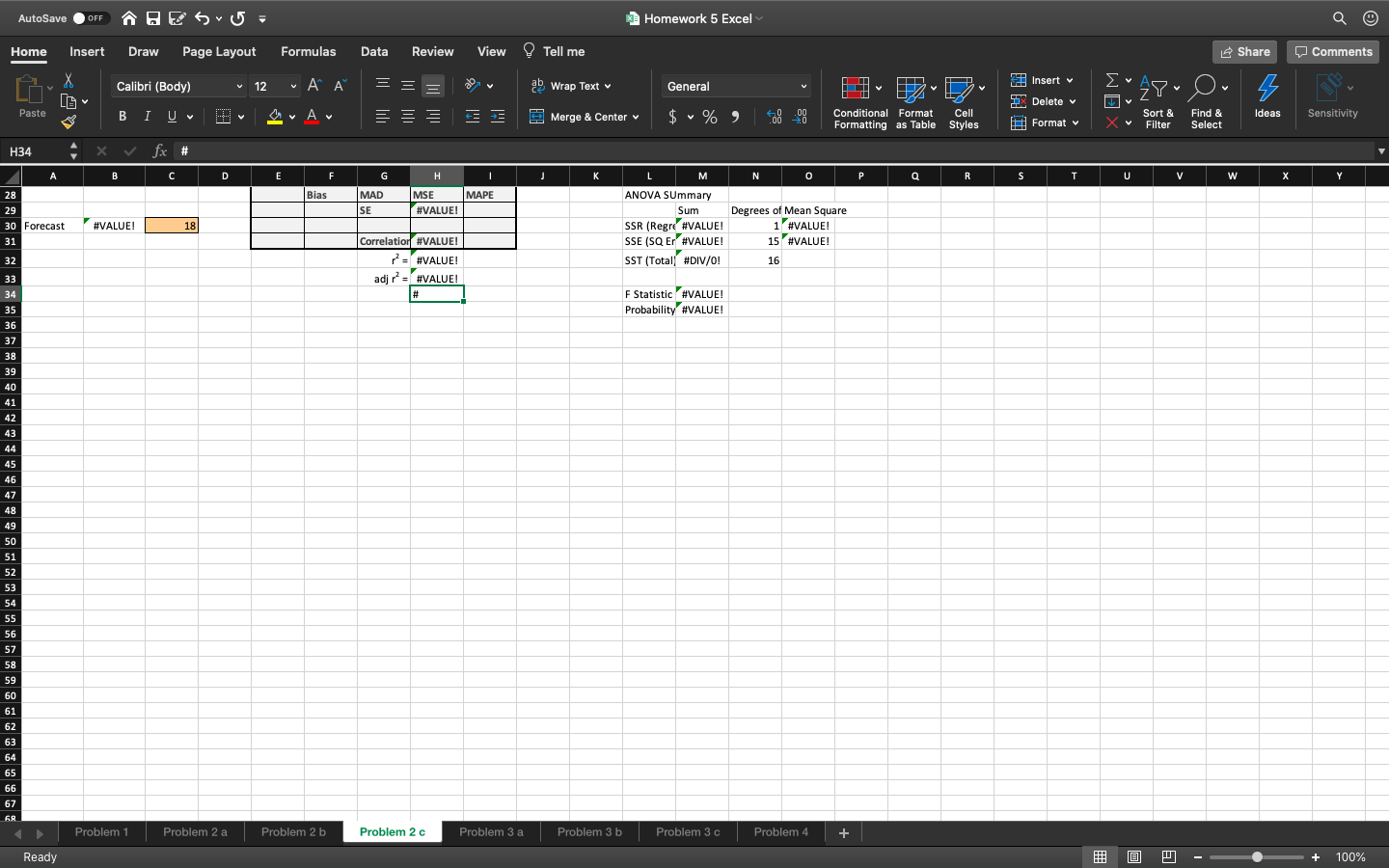This screenshot has width=1389, height=868.
Task: Open the Draw ribbon tab
Action: (143, 51)
